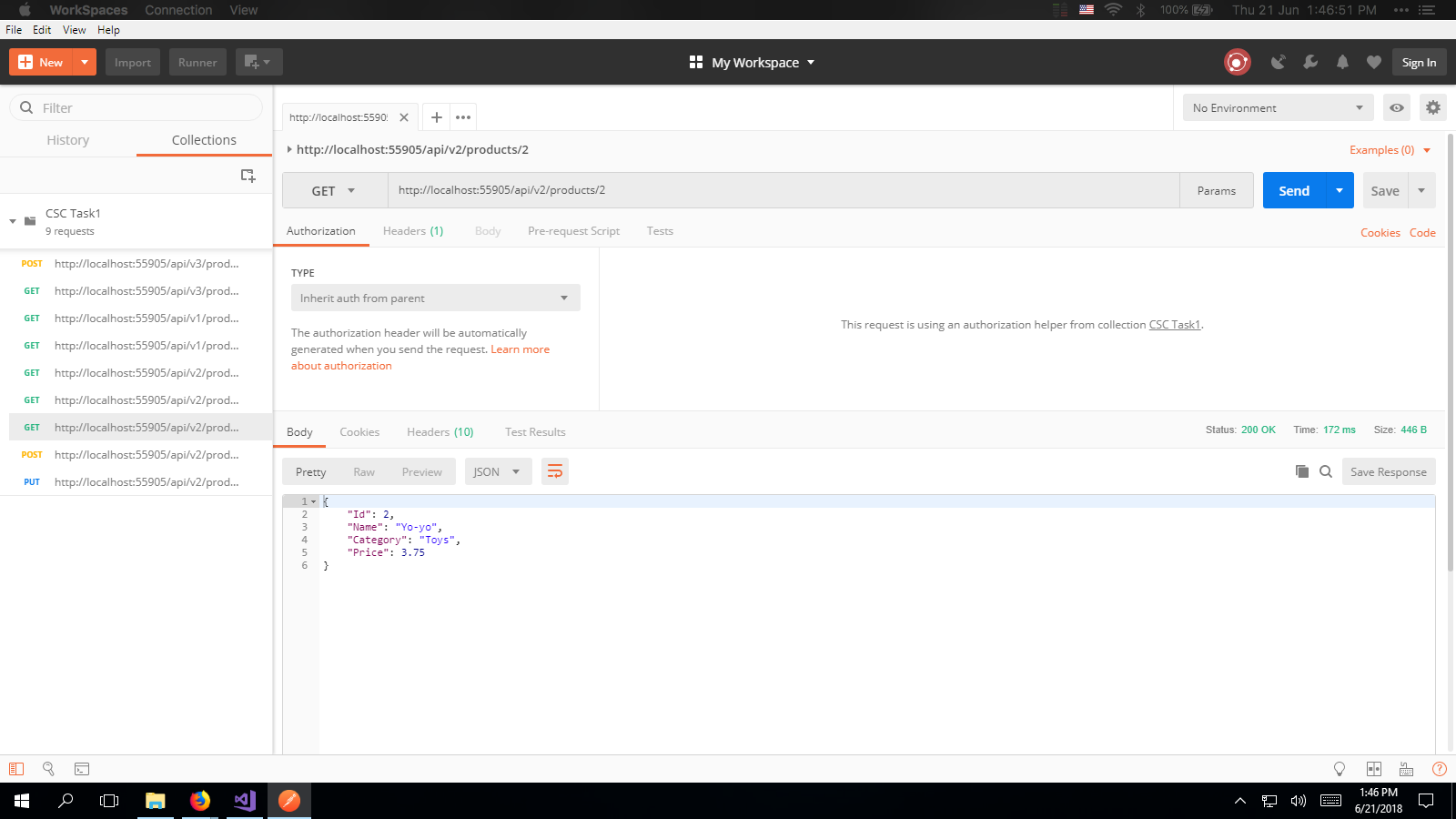
Task: Toggle line wrap in response
Action: pos(554,471)
